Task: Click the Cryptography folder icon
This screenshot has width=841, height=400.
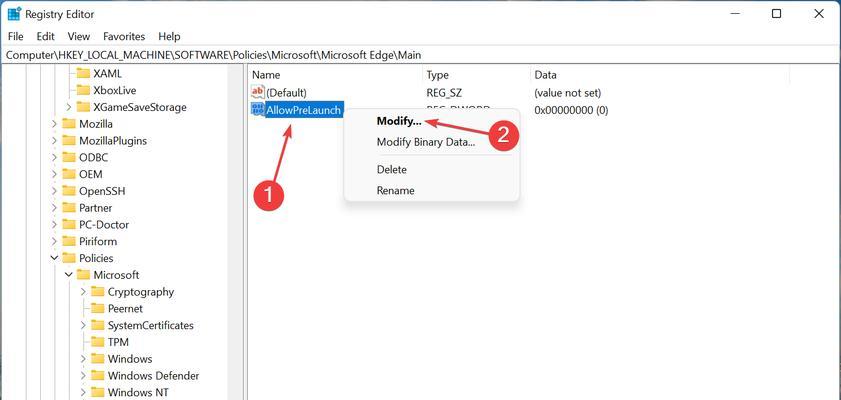Action: 97,292
